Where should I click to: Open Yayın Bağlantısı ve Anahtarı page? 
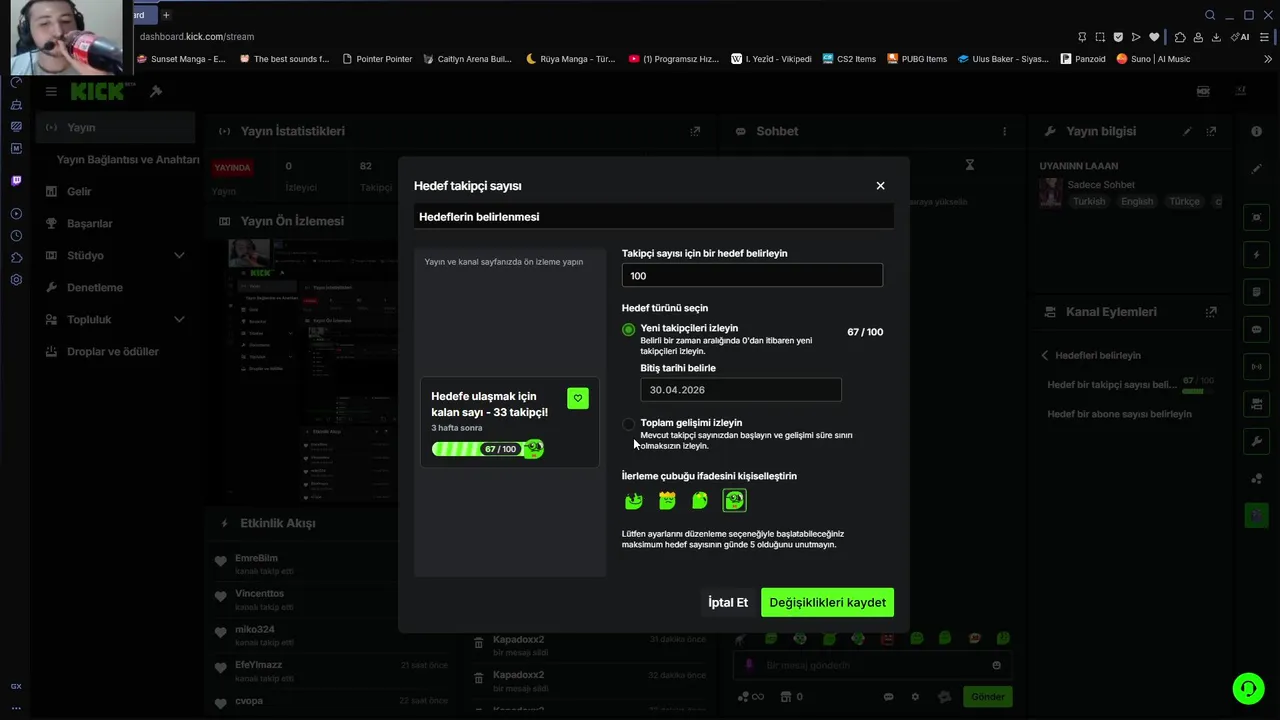click(x=128, y=160)
